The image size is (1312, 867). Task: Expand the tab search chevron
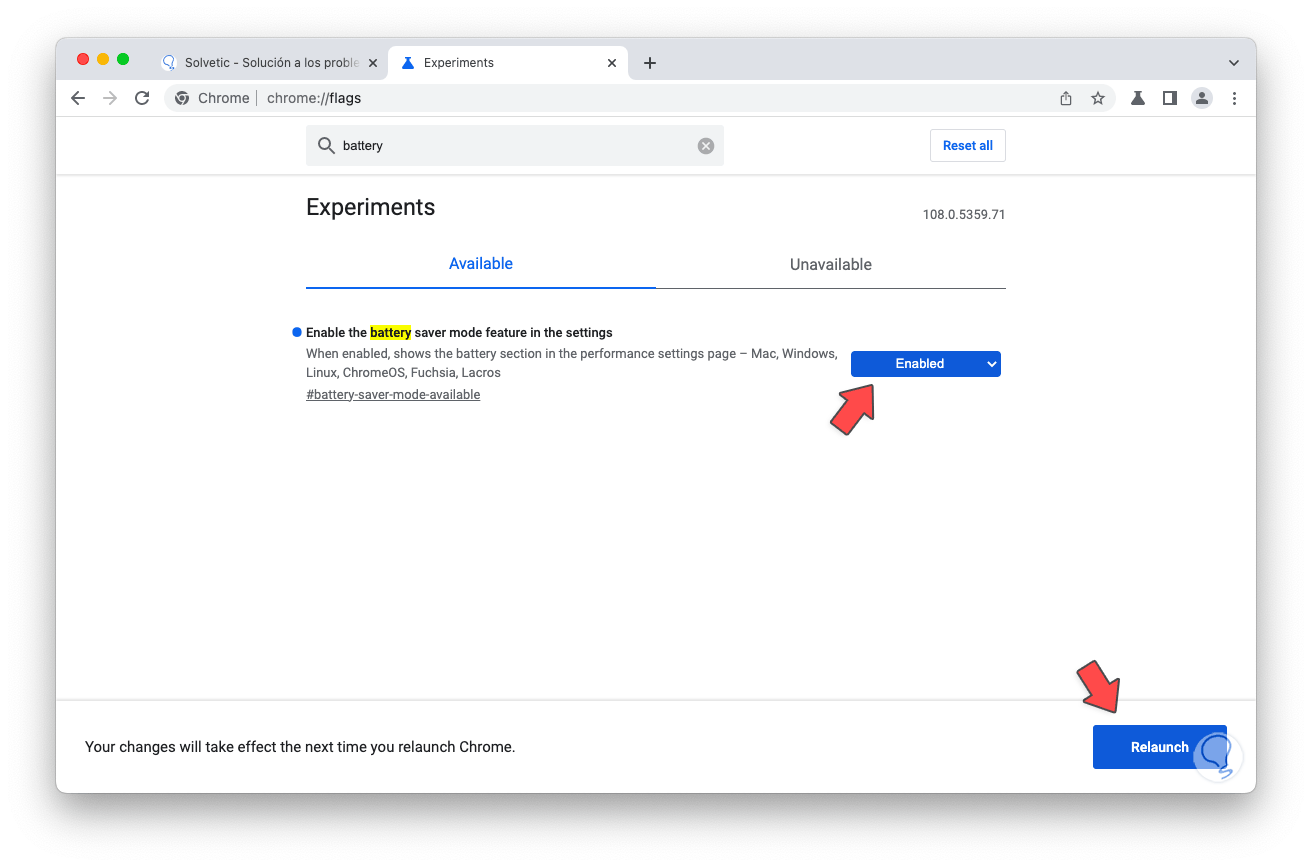tap(1234, 63)
